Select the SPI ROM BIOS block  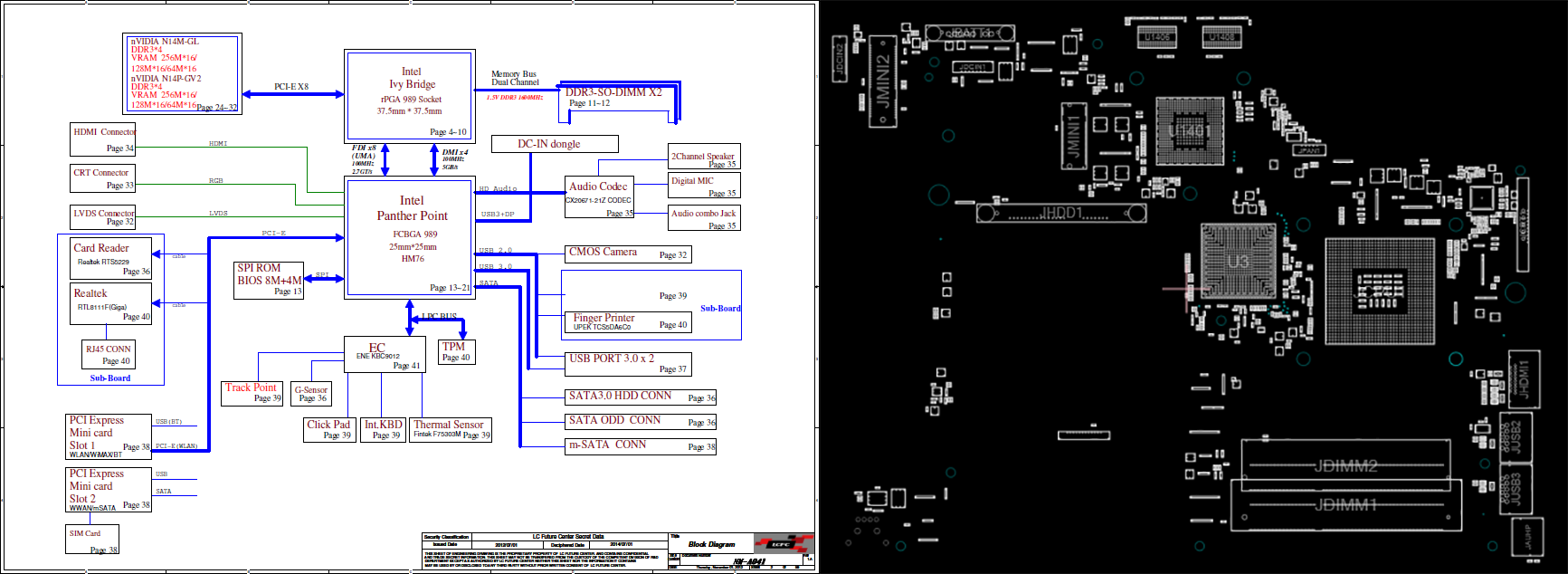[269, 280]
